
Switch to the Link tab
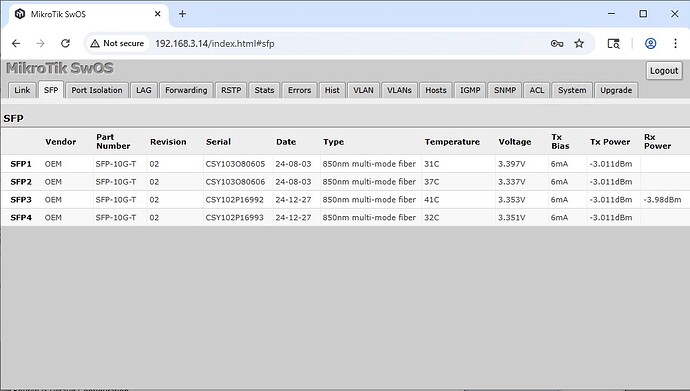click(22, 90)
